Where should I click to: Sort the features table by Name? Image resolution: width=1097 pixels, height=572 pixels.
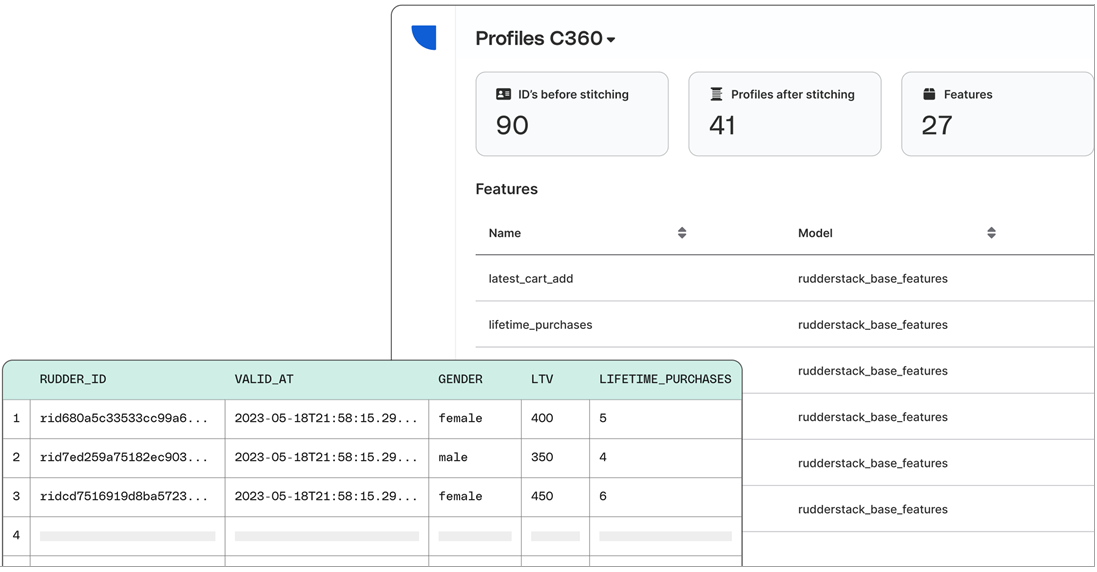click(x=682, y=233)
